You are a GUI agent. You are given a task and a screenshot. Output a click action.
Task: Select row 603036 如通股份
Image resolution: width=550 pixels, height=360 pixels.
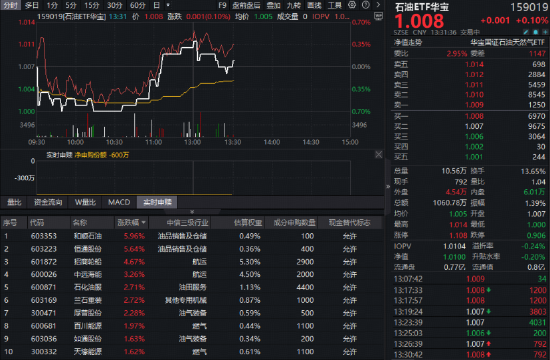coord(192,339)
